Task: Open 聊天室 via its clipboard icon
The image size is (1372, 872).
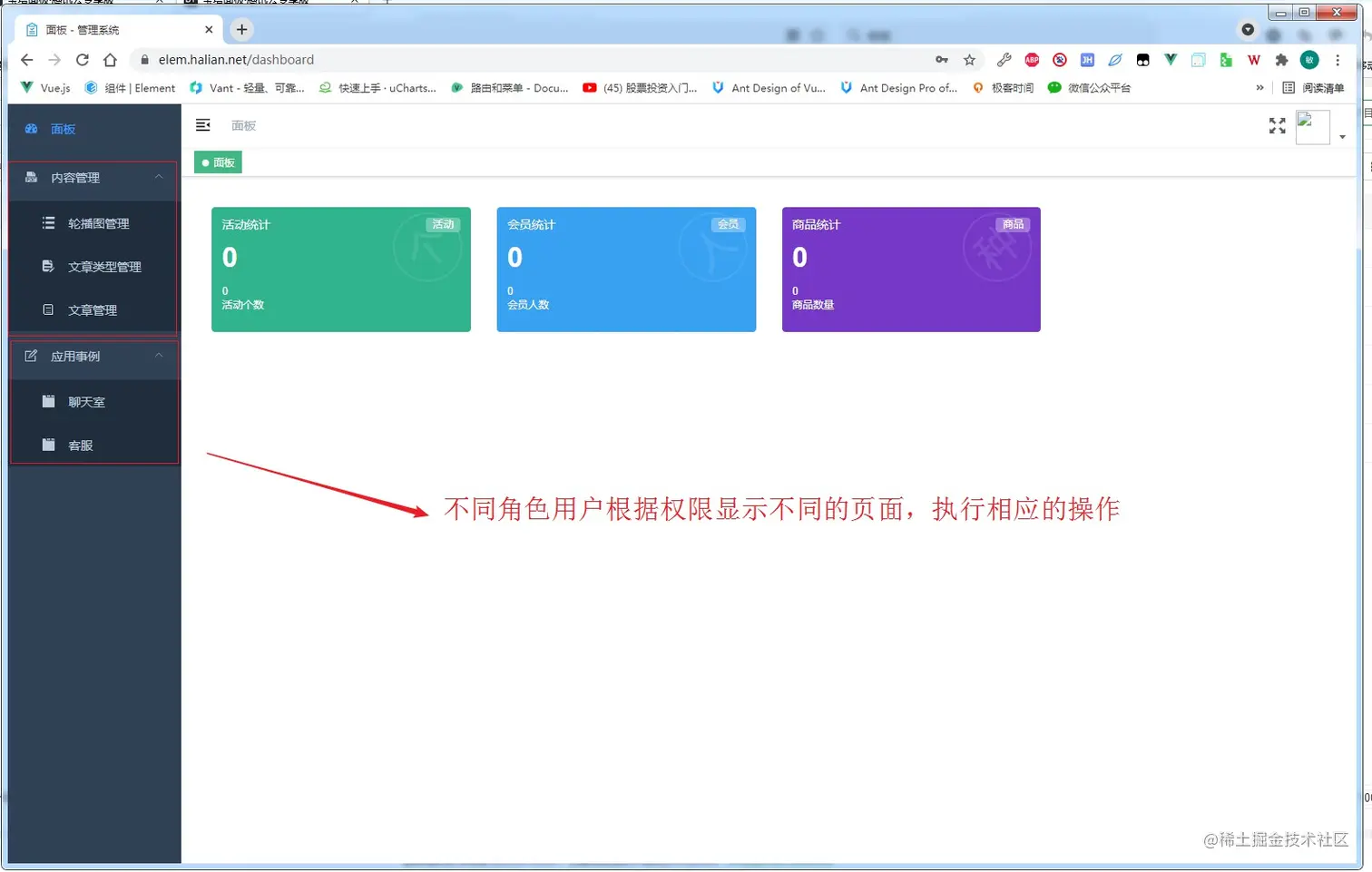Action: pos(50,401)
